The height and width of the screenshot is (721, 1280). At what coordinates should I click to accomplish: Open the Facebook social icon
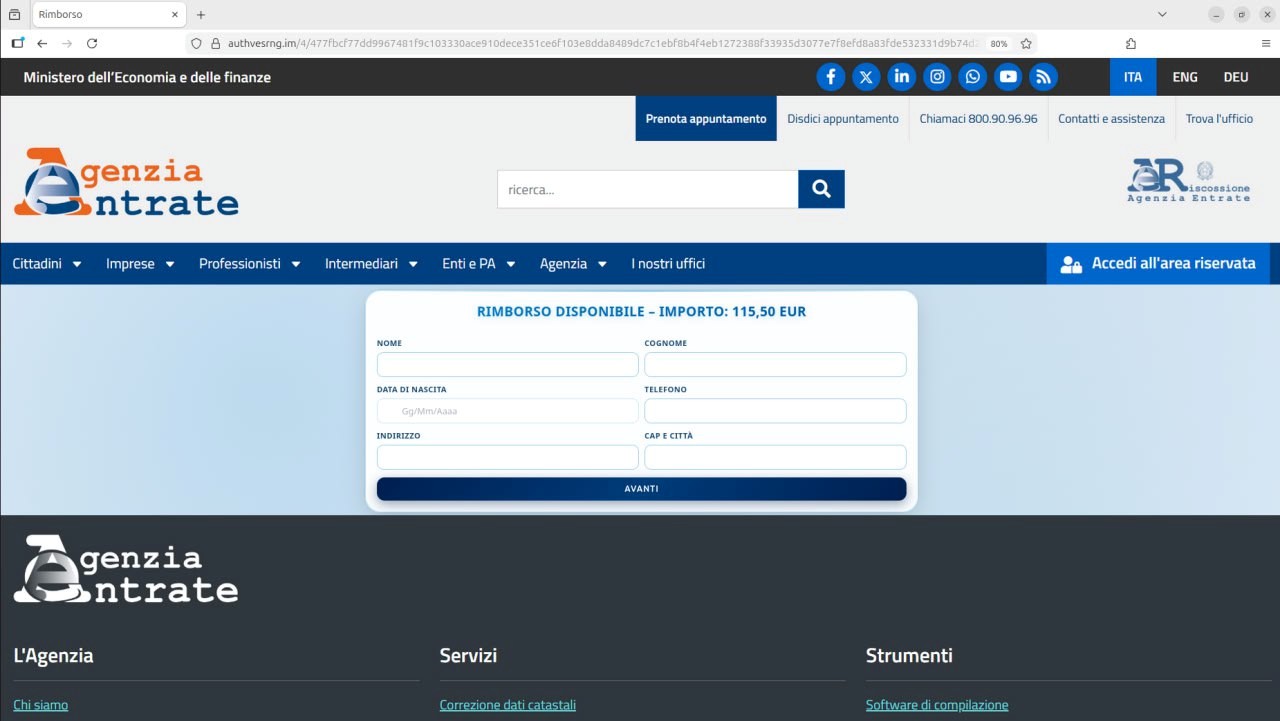[830, 77]
